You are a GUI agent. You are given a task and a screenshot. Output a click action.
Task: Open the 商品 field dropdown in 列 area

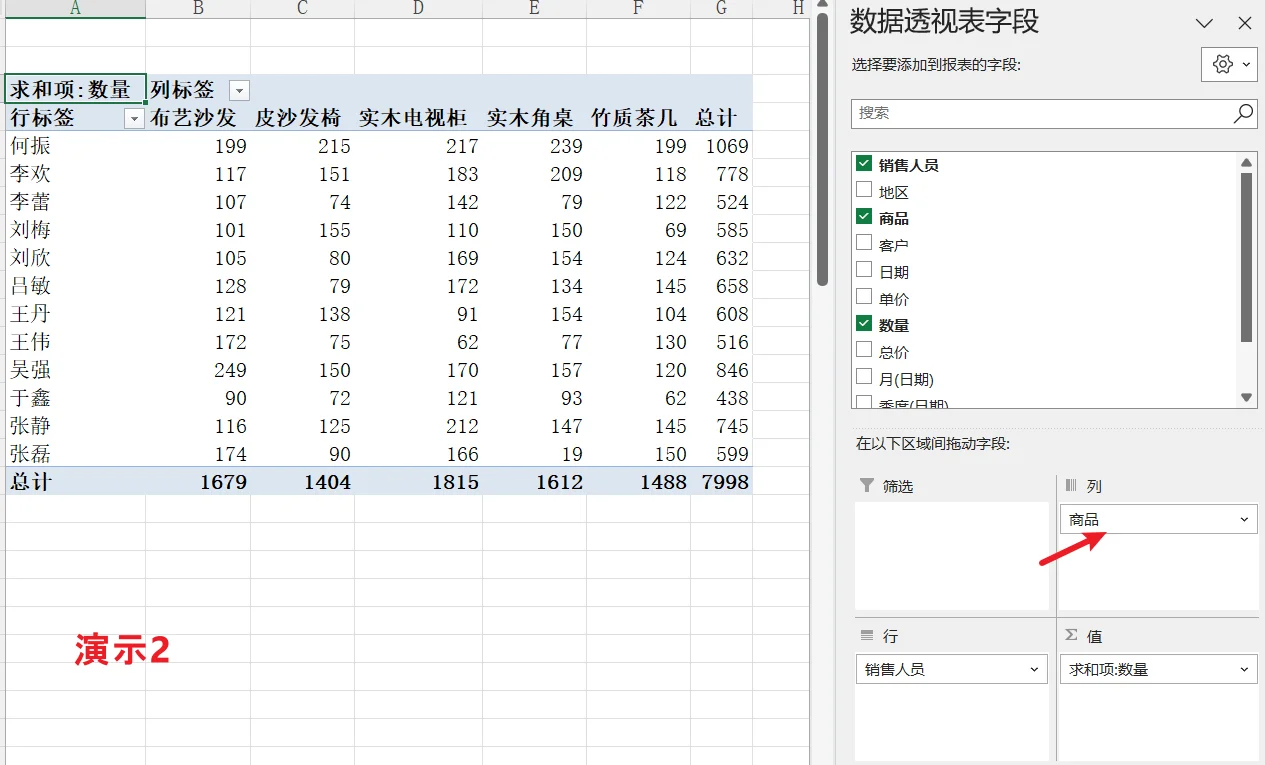click(1244, 519)
